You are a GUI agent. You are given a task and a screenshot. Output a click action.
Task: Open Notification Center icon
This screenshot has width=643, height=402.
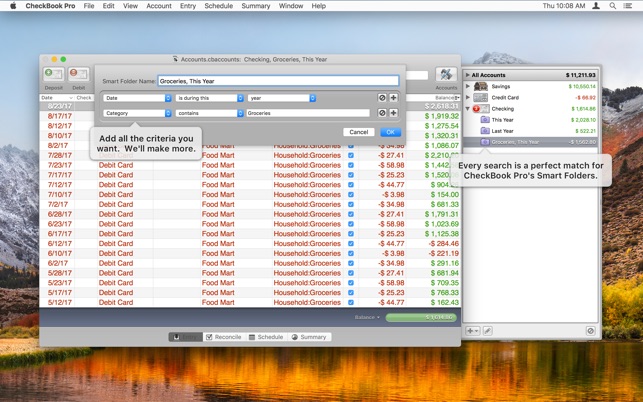[x=627, y=6]
